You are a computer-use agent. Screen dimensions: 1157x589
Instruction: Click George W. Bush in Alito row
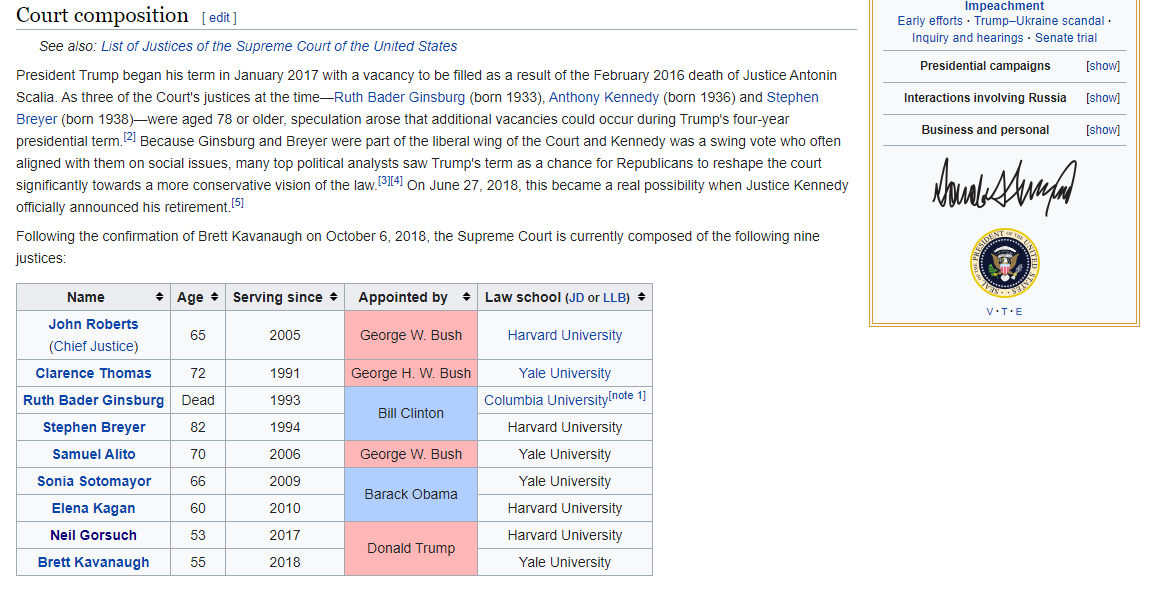coord(411,454)
